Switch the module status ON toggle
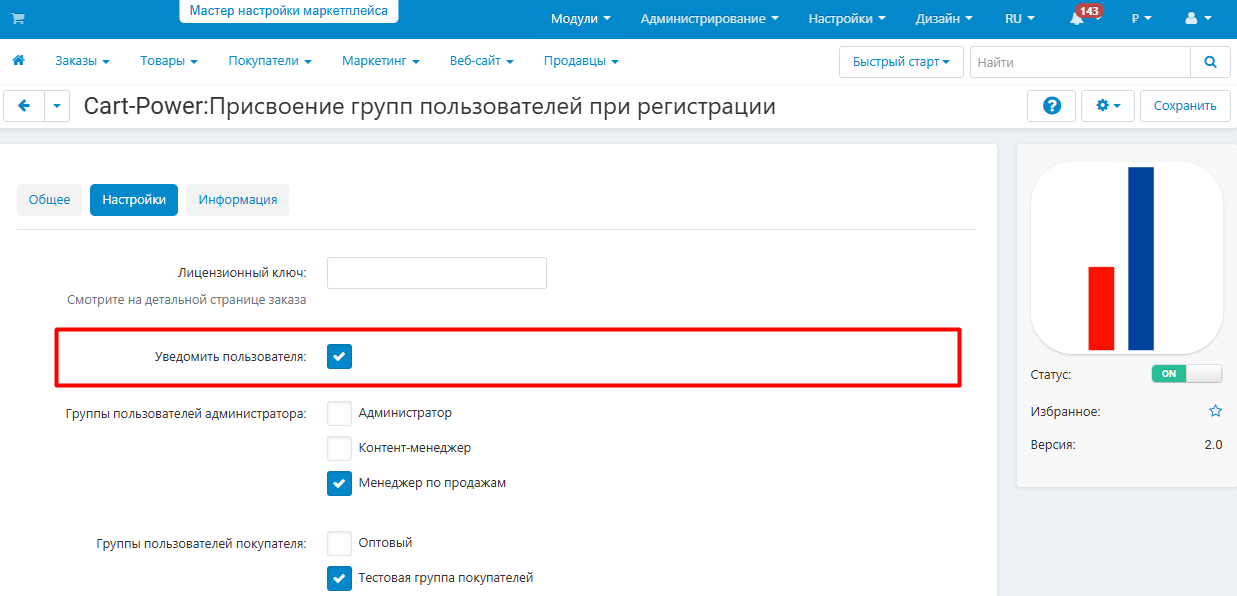 [1187, 374]
